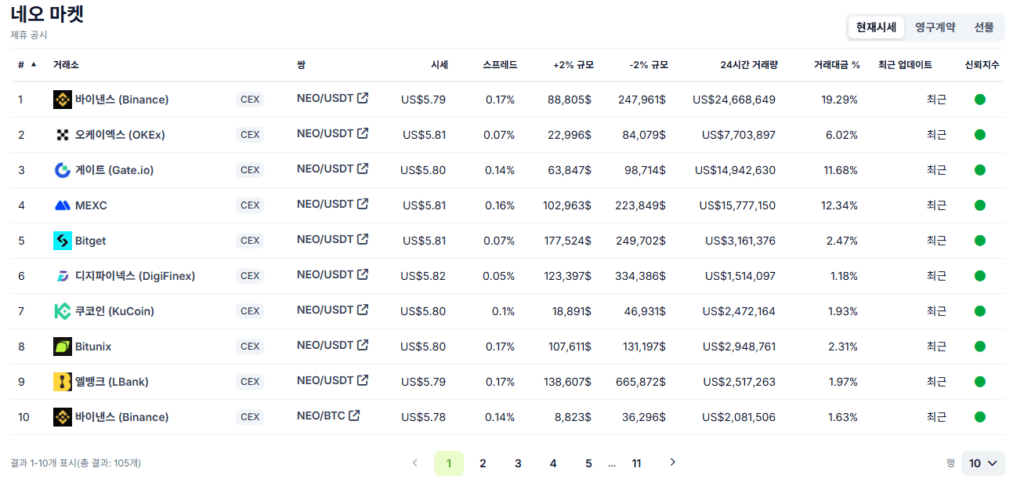Sort by 거래소 column header
1024x490 pixels.
(x=67, y=65)
